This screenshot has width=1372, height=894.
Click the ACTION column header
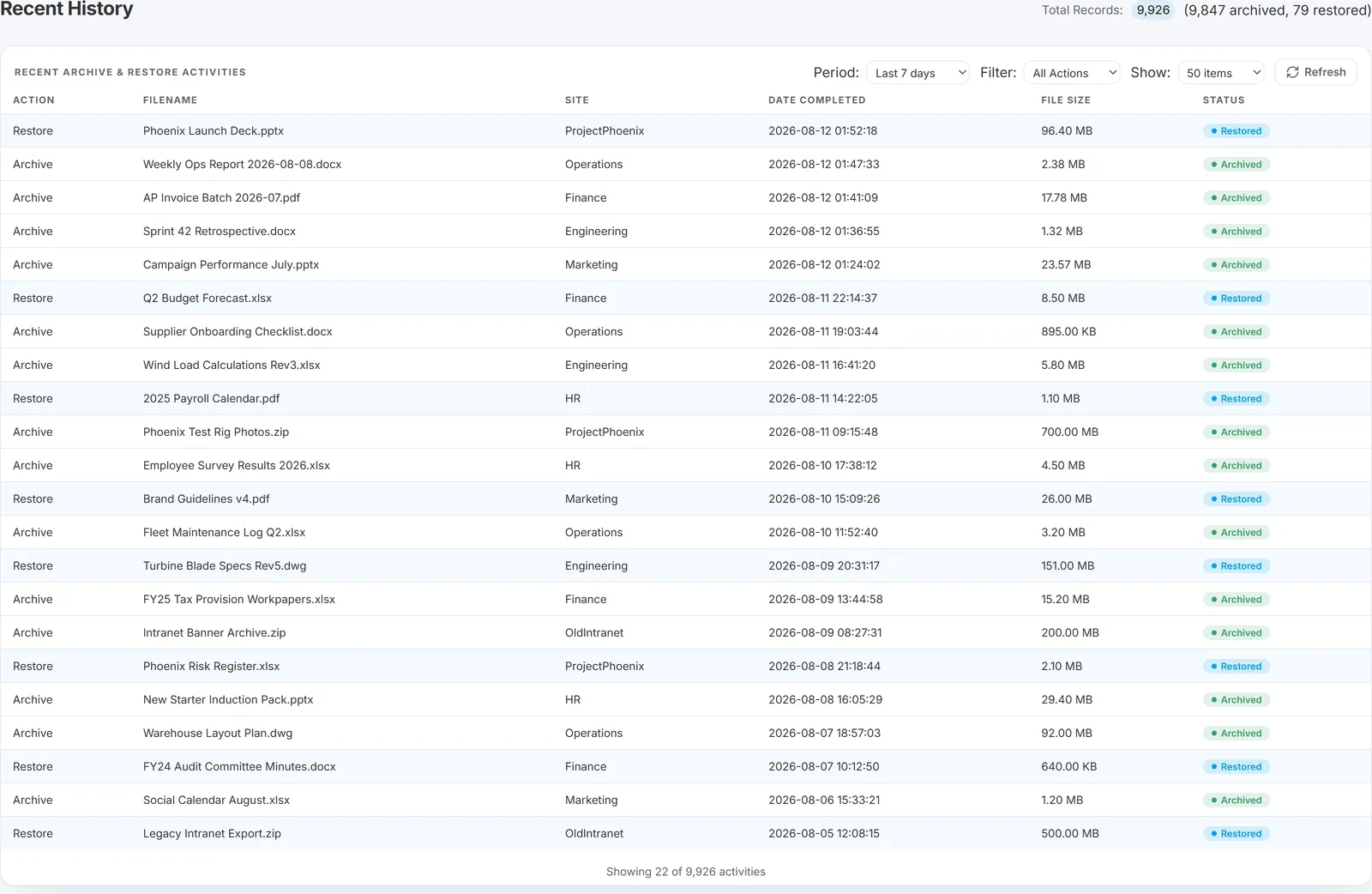[x=33, y=100]
